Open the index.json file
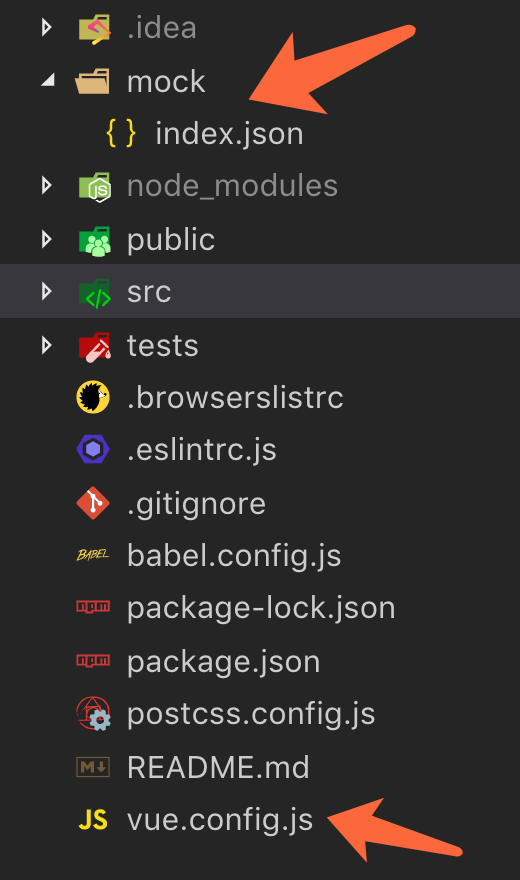Screen dimensions: 520x880 [x=229, y=134]
